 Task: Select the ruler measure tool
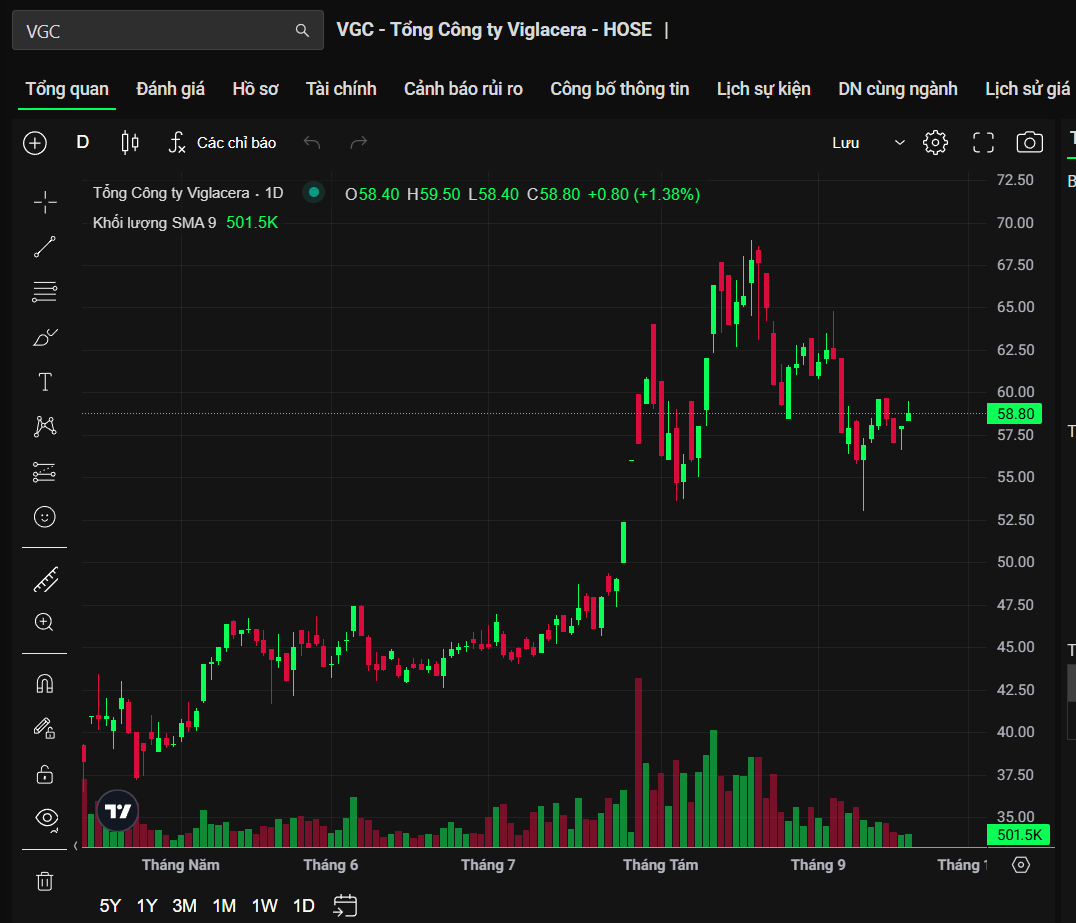46,580
